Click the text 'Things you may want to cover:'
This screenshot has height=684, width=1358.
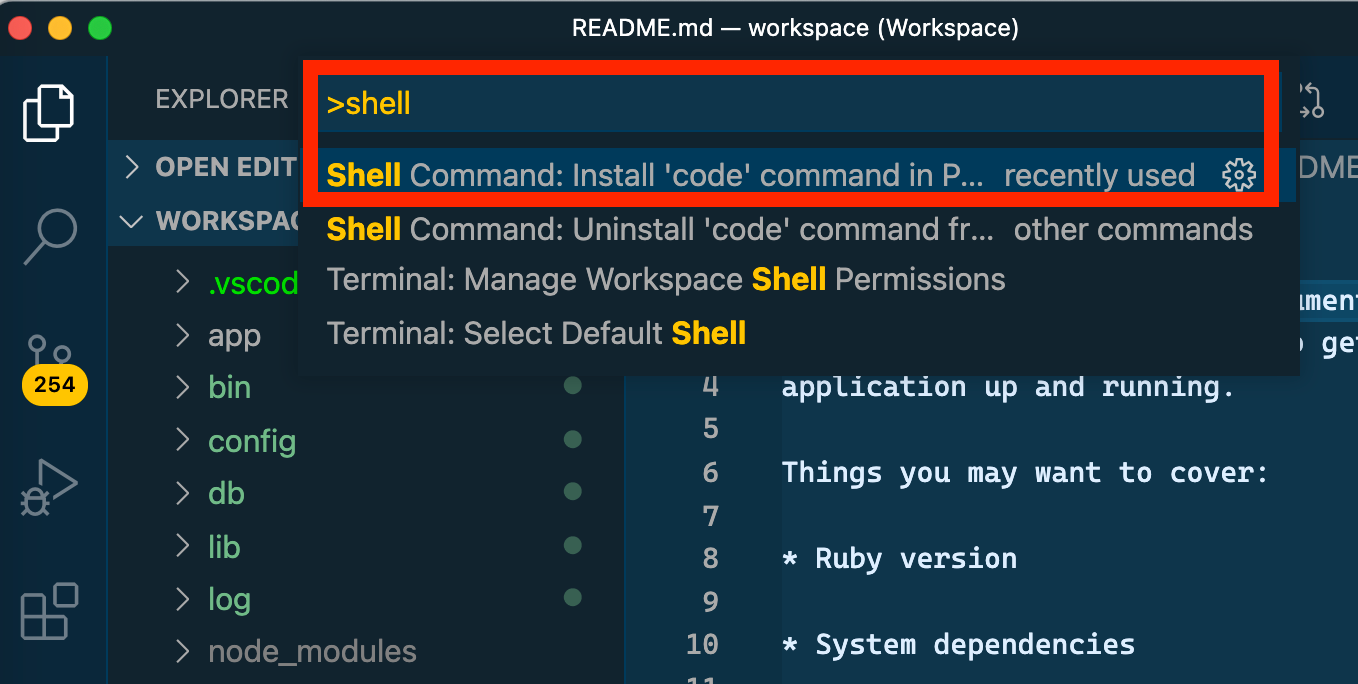coord(1025,472)
